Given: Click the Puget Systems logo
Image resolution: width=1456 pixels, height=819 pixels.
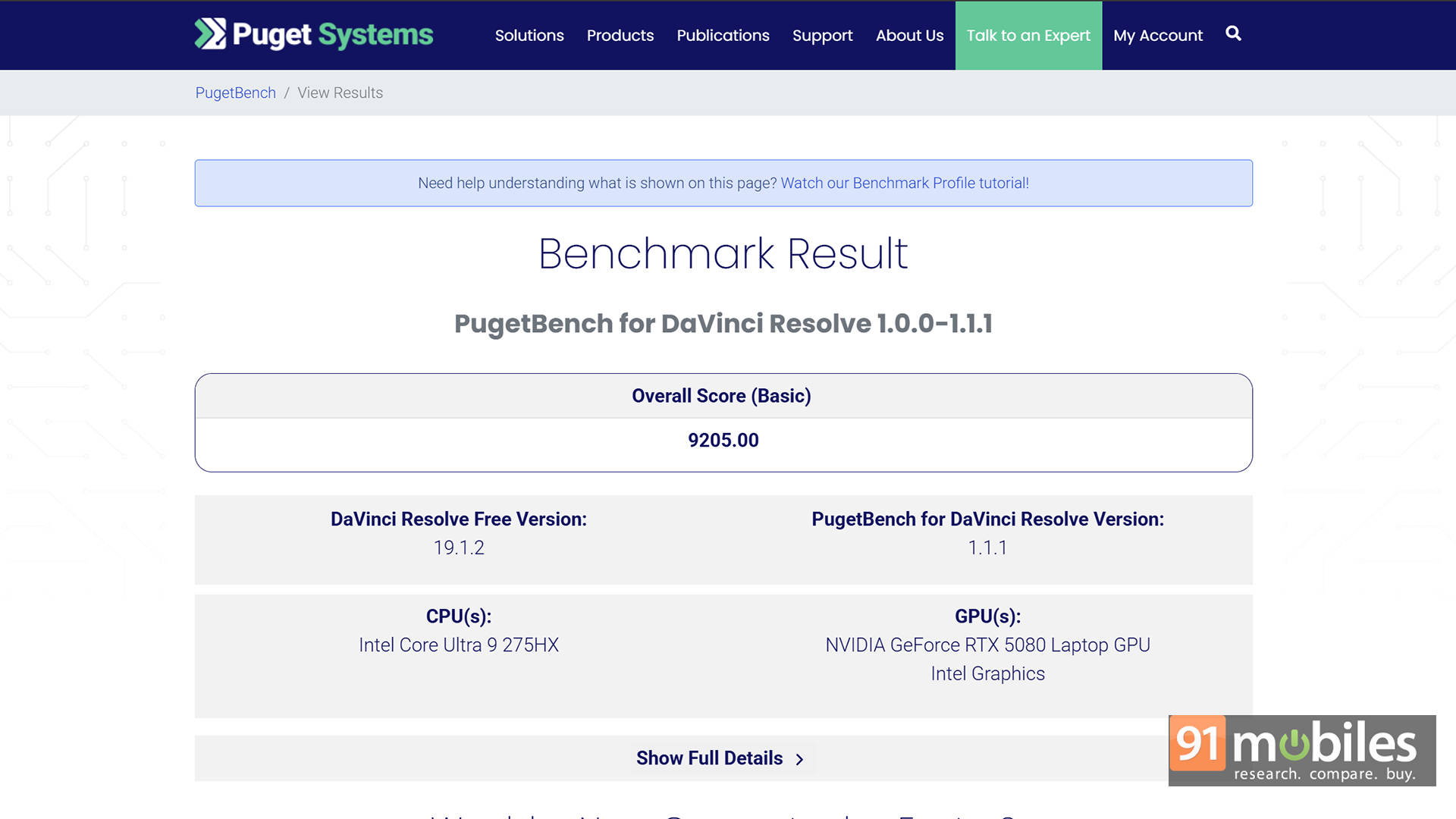Looking at the screenshot, I should coord(314,34).
